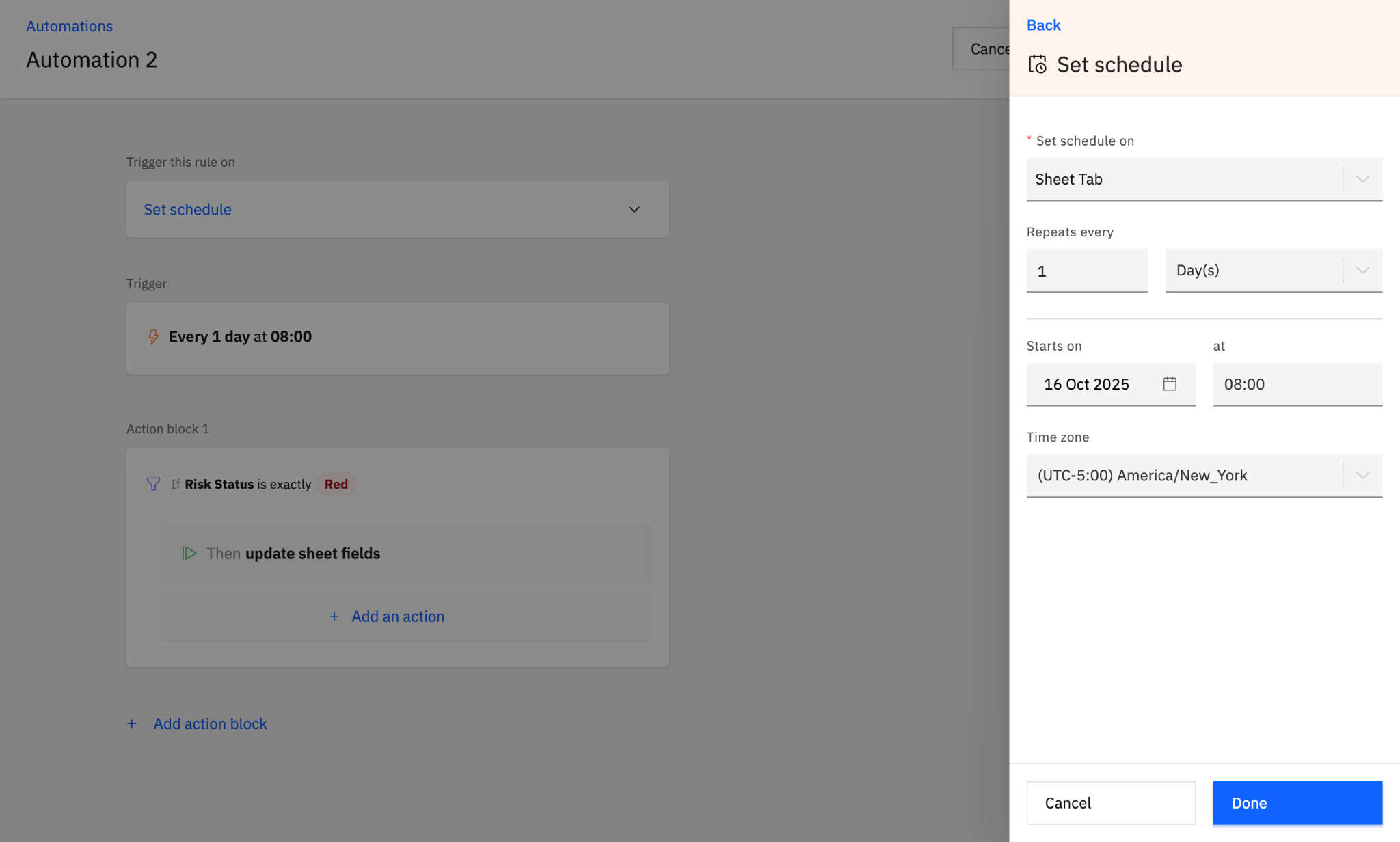Screen dimensions: 1400x842
Task: Click the Set schedule clock-calendar header icon
Action: coord(1038,64)
